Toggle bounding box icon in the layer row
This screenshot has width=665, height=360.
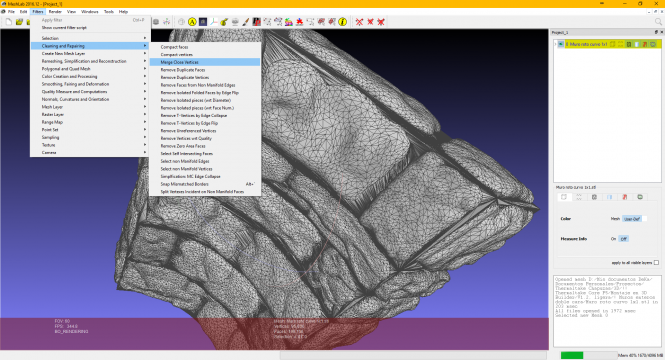(x=613, y=44)
